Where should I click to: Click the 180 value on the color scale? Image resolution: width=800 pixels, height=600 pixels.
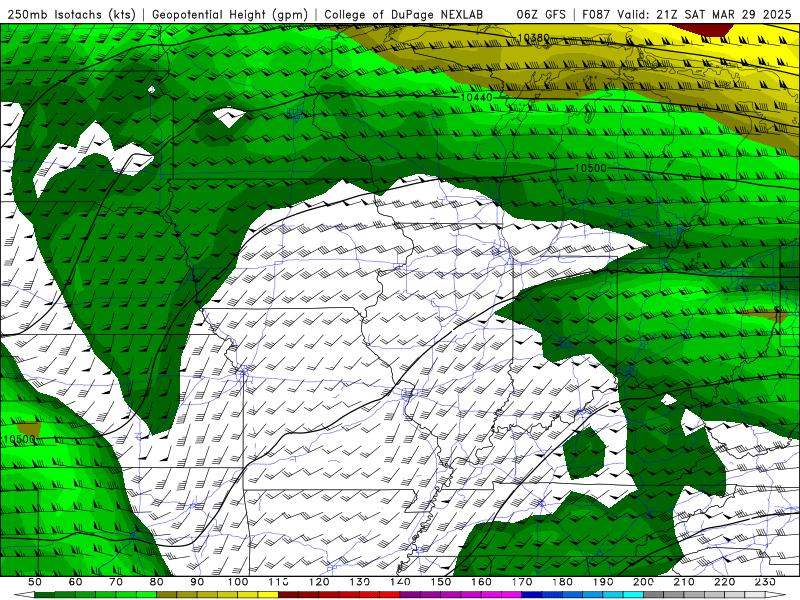coord(562,582)
